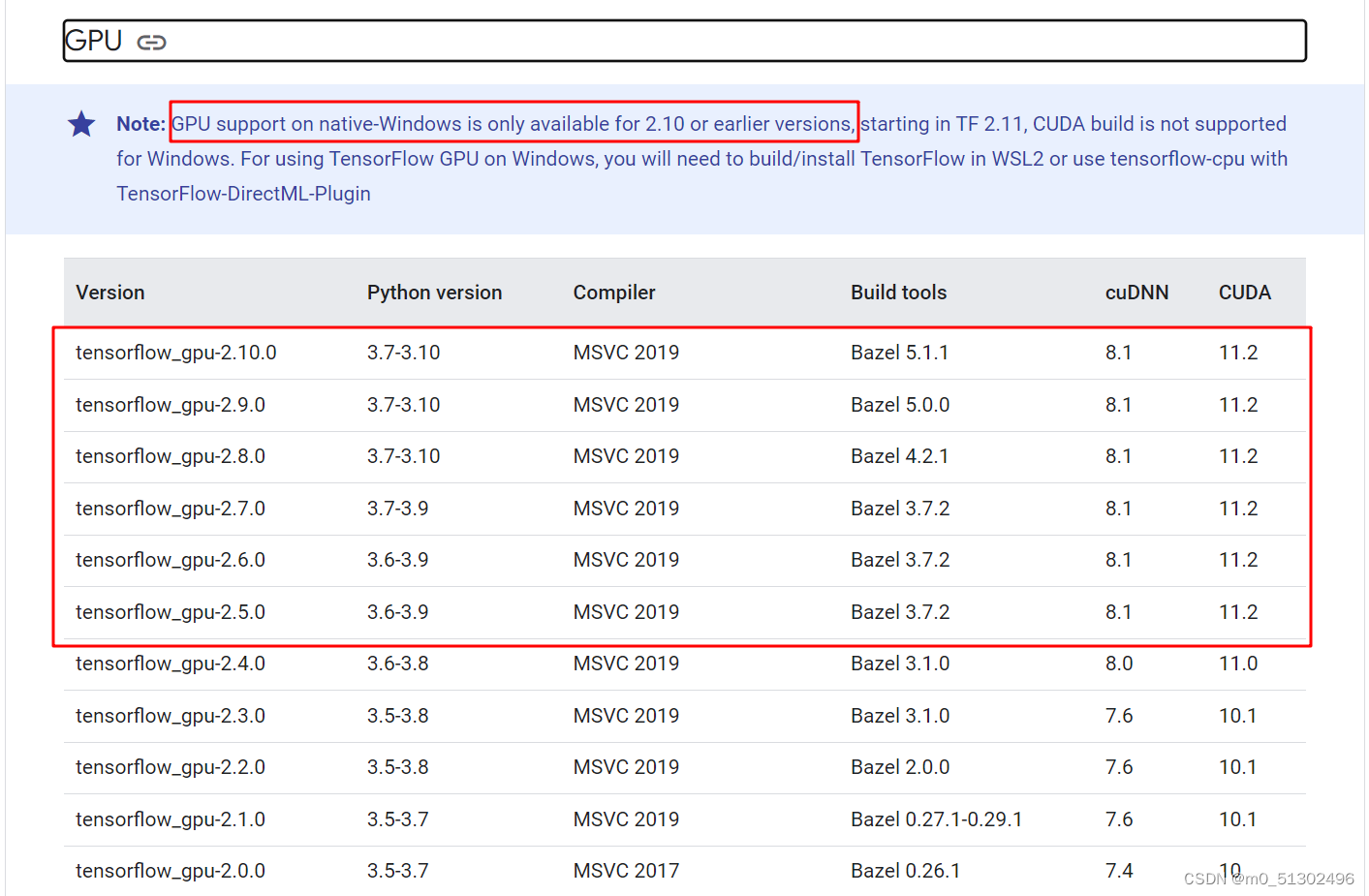The width and height of the screenshot is (1369, 896).
Task: Click 'MSVC 2019' cell in tensorflow_gpu-2.10.0 row
Action: pos(626,353)
